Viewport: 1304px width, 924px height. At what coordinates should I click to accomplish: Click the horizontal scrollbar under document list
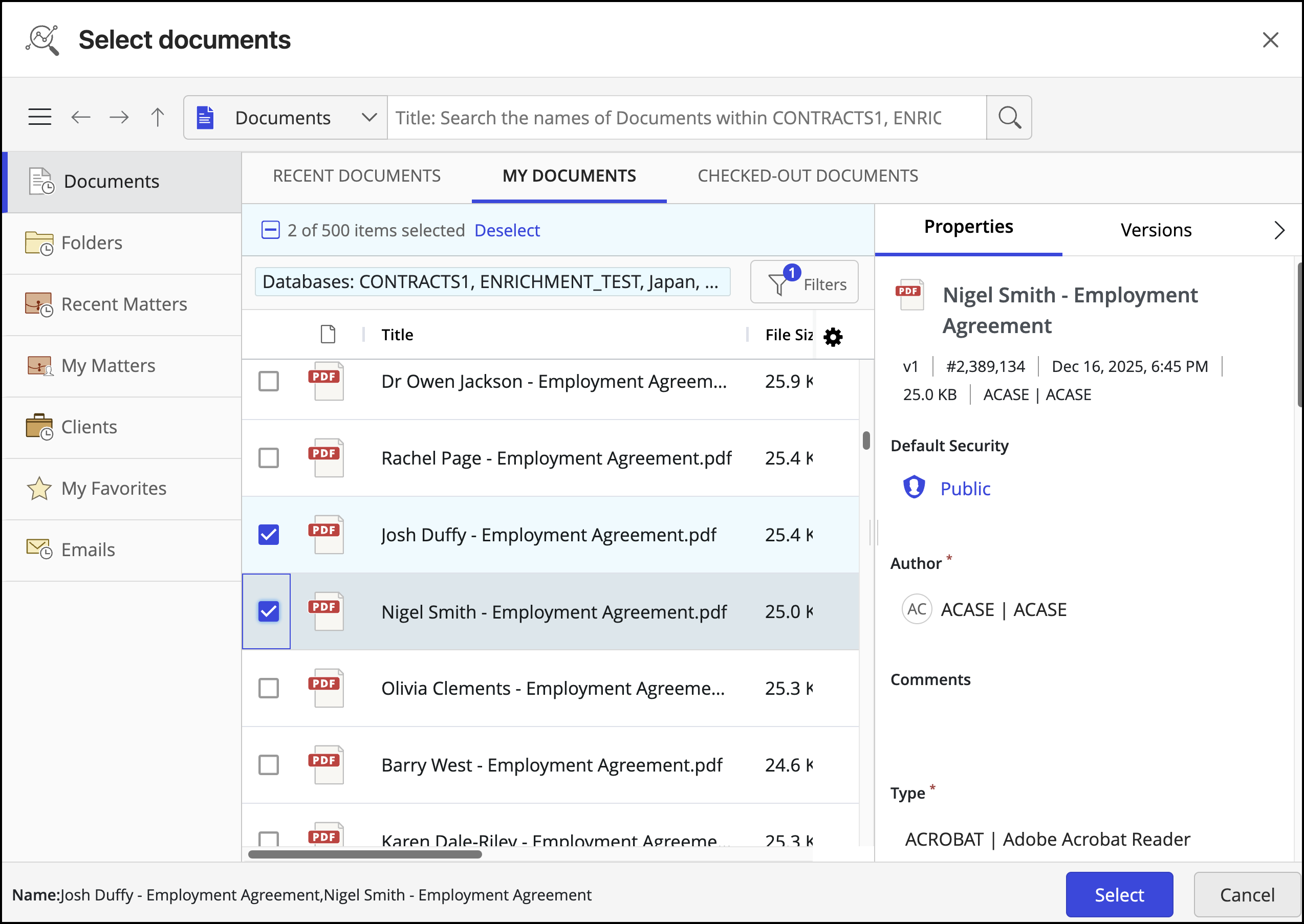365,854
